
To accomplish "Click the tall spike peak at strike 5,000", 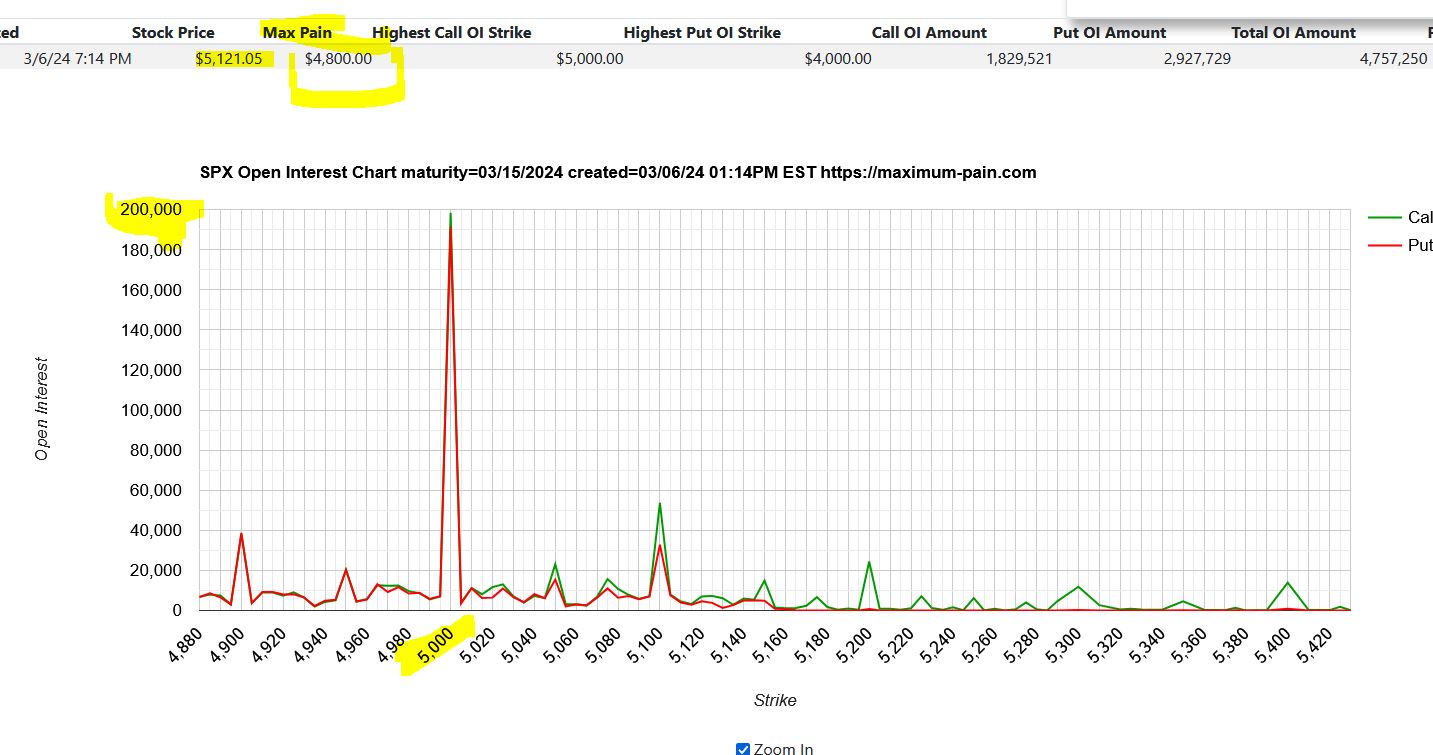I will point(451,214).
